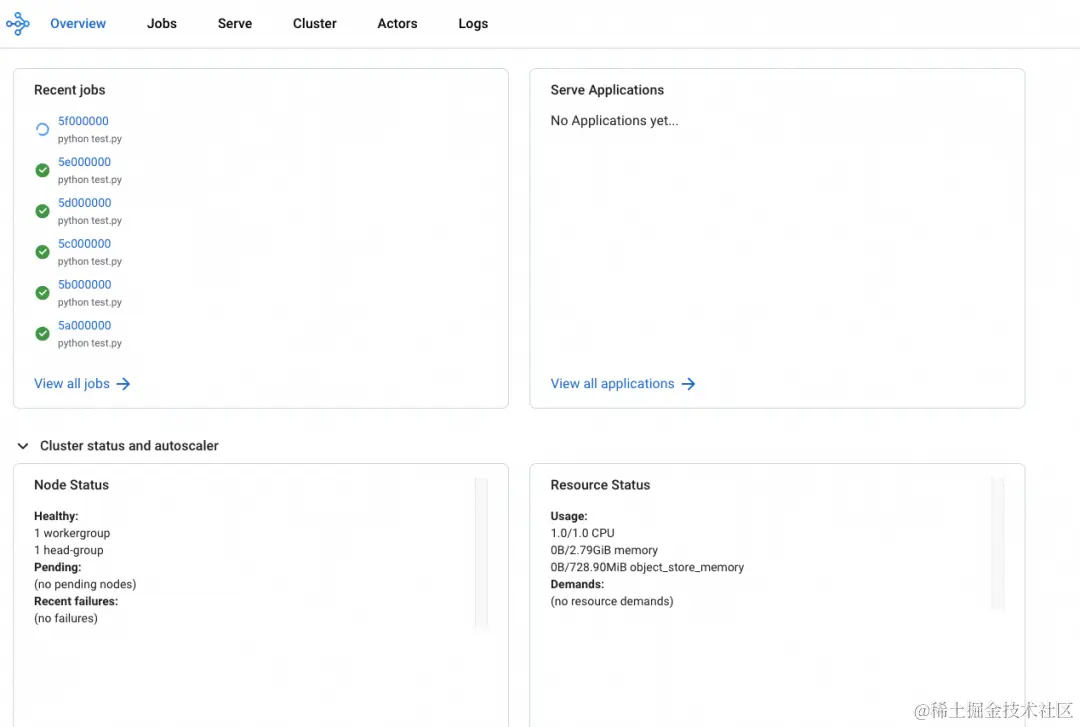This screenshot has height=727, width=1080.
Task: Follow the View all jobs link
Action: point(72,384)
